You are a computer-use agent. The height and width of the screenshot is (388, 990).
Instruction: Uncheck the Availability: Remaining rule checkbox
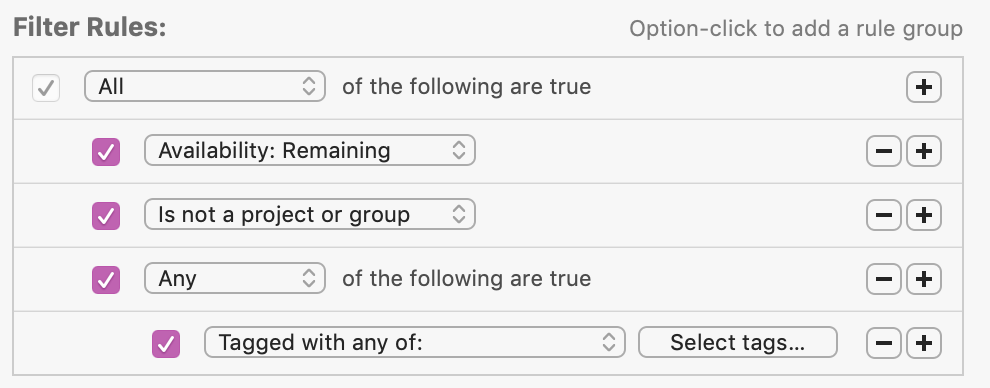click(106, 152)
